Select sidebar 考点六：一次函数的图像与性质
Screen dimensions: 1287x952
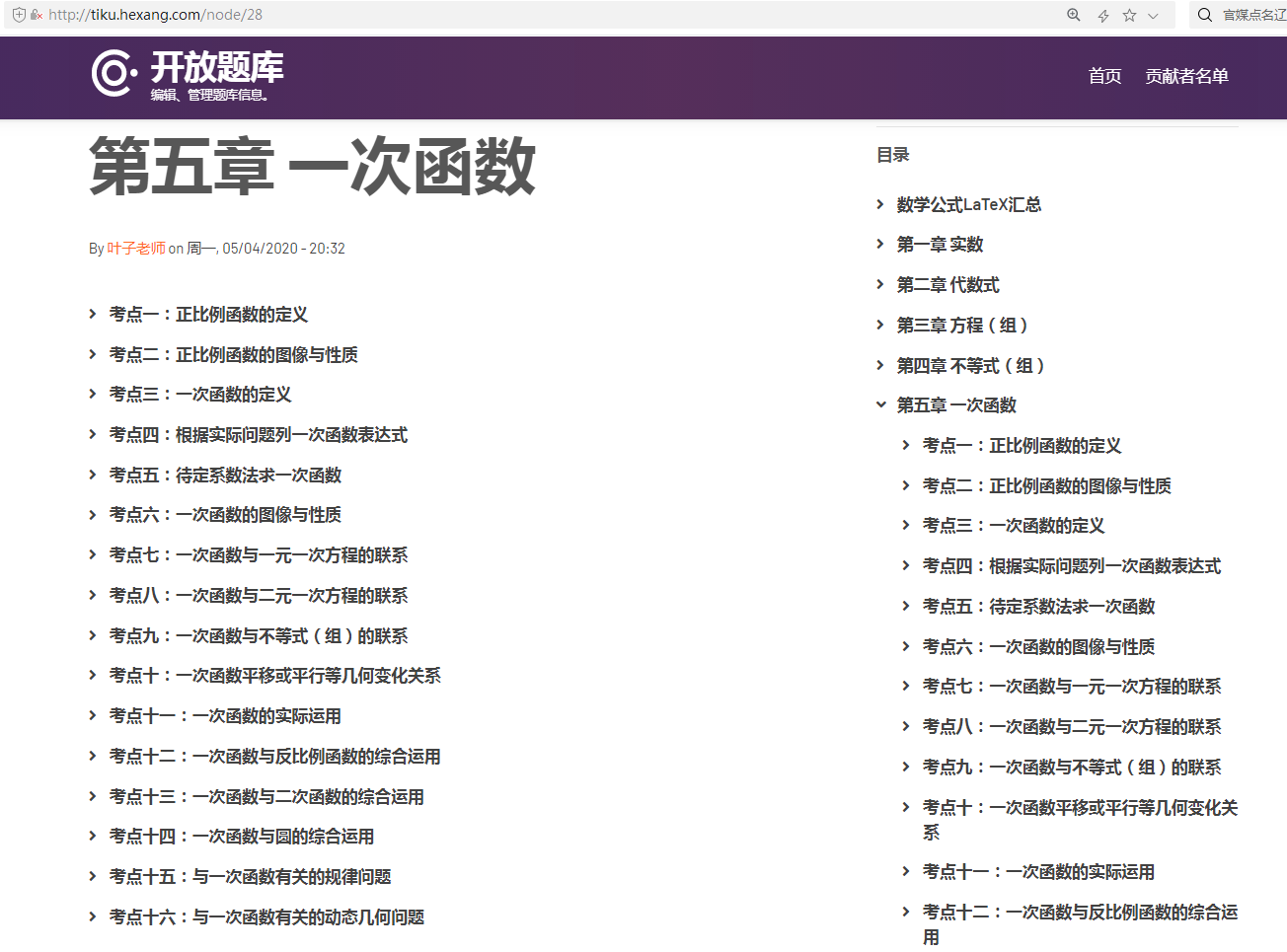pos(1038,646)
